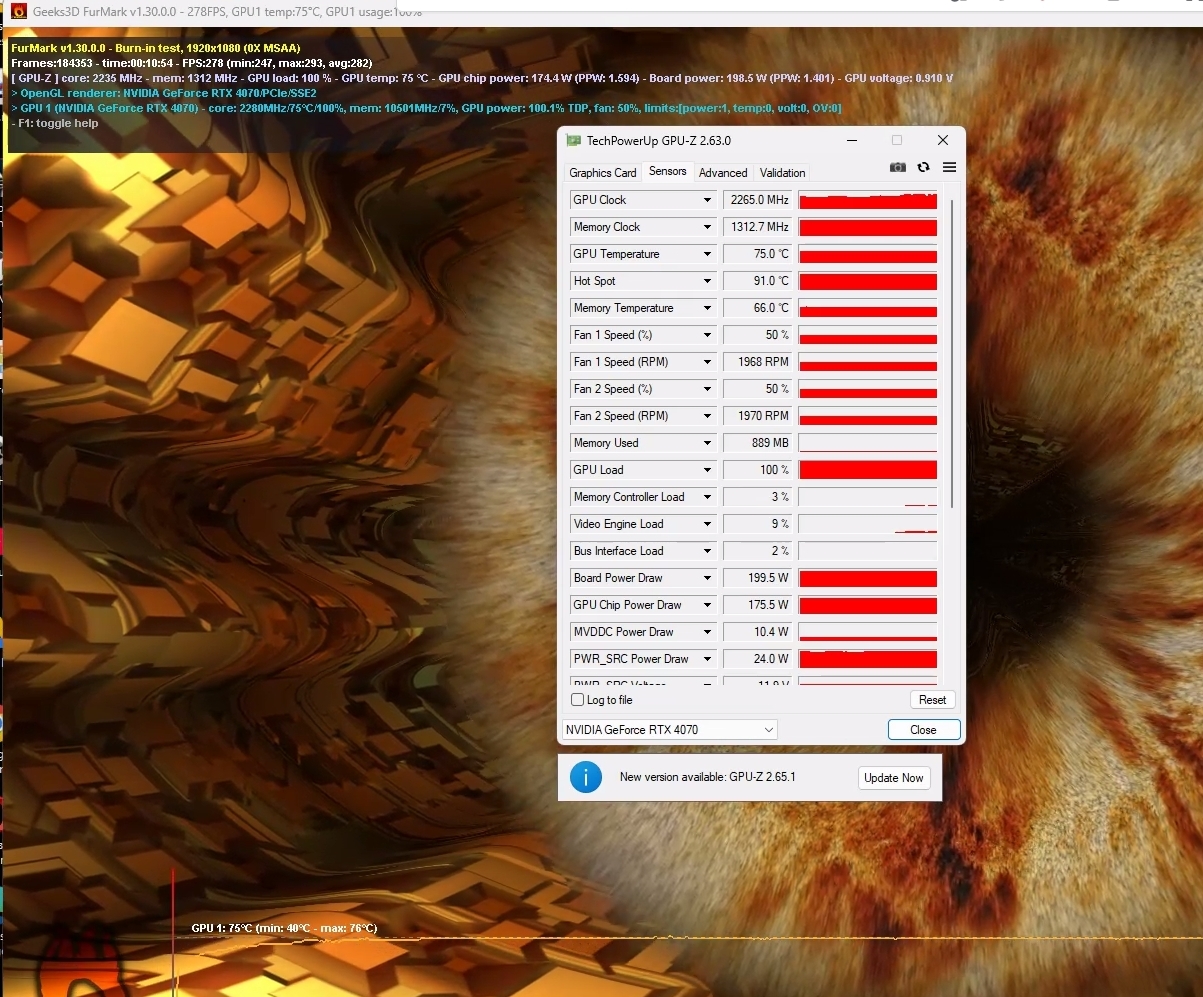
Task: Click the Fan 2 speed value 1970 RPM
Action: (758, 416)
